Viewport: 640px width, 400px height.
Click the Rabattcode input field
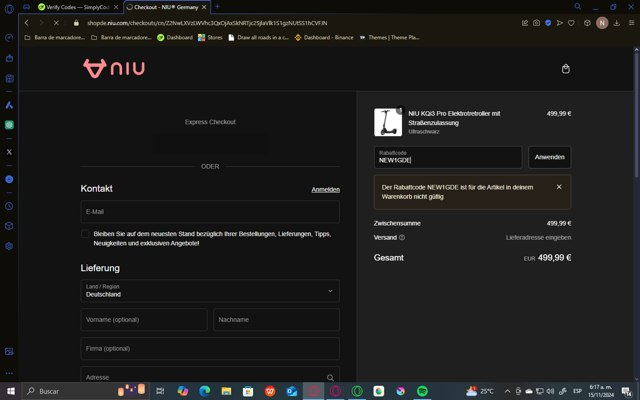448,157
